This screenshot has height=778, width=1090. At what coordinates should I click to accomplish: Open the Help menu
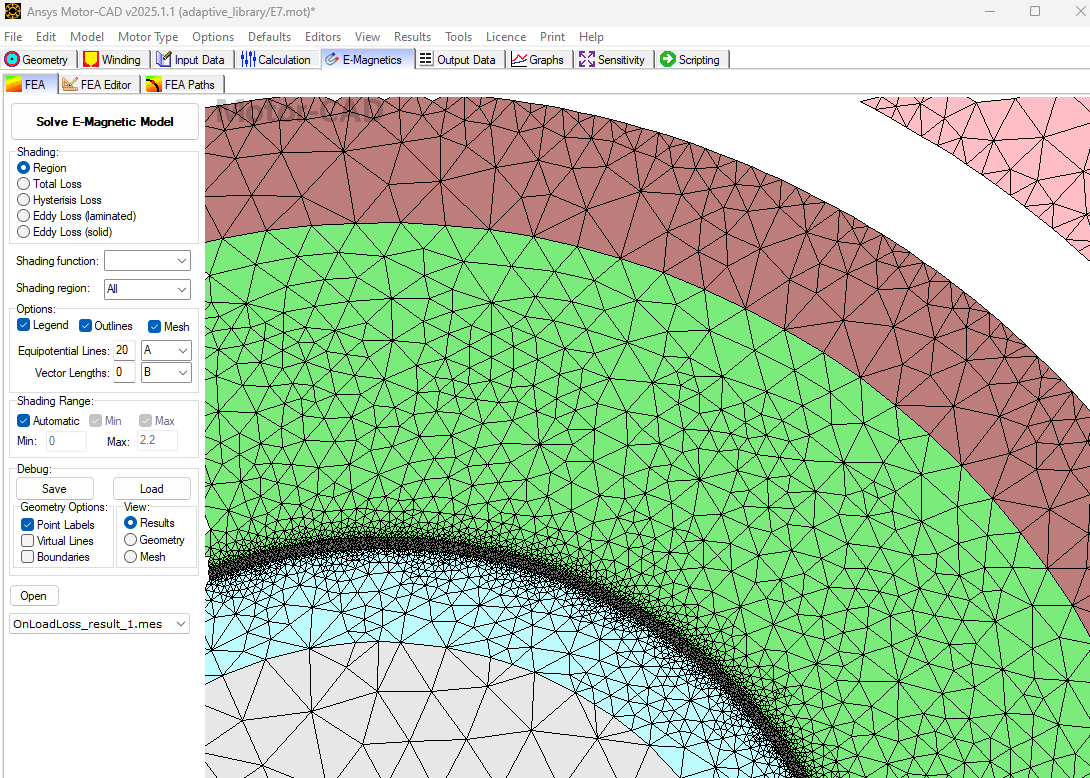point(591,37)
